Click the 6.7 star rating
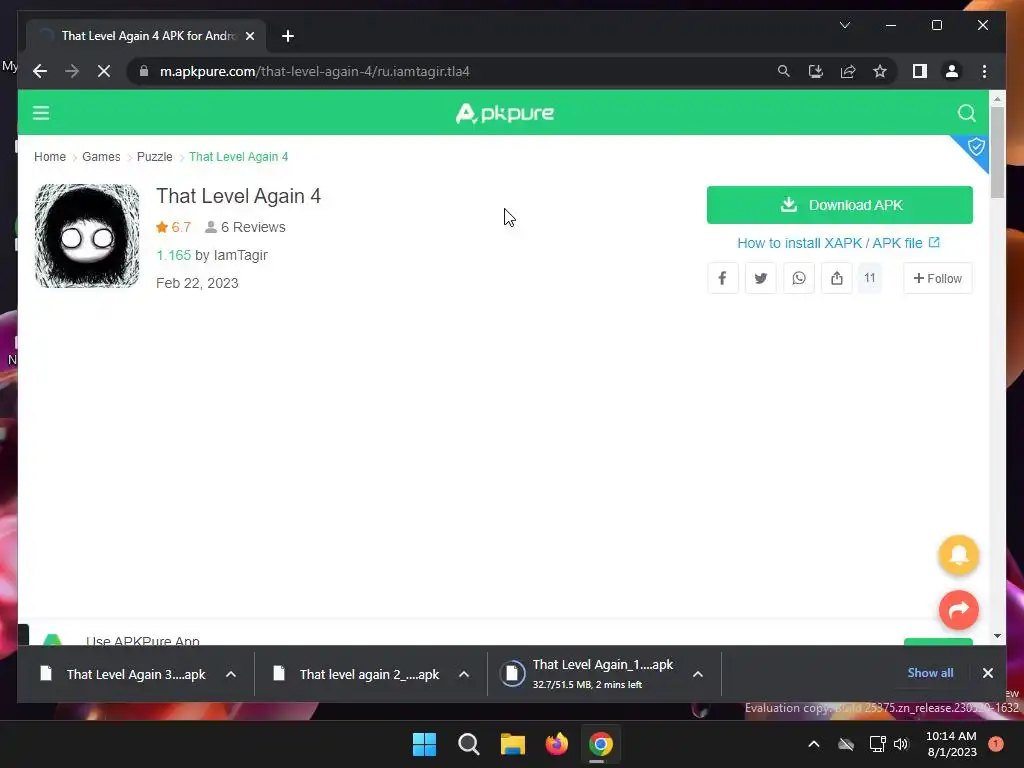The height and width of the screenshot is (768, 1024). 173,227
